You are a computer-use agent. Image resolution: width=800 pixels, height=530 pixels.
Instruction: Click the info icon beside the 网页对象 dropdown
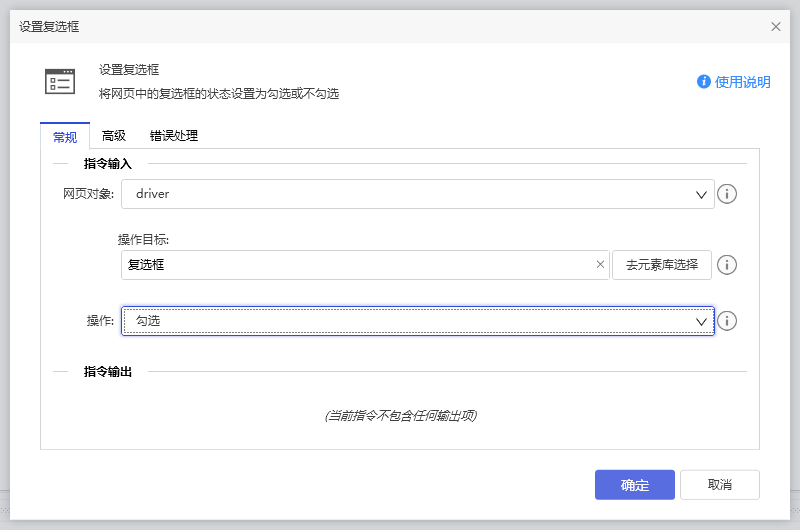point(728,194)
